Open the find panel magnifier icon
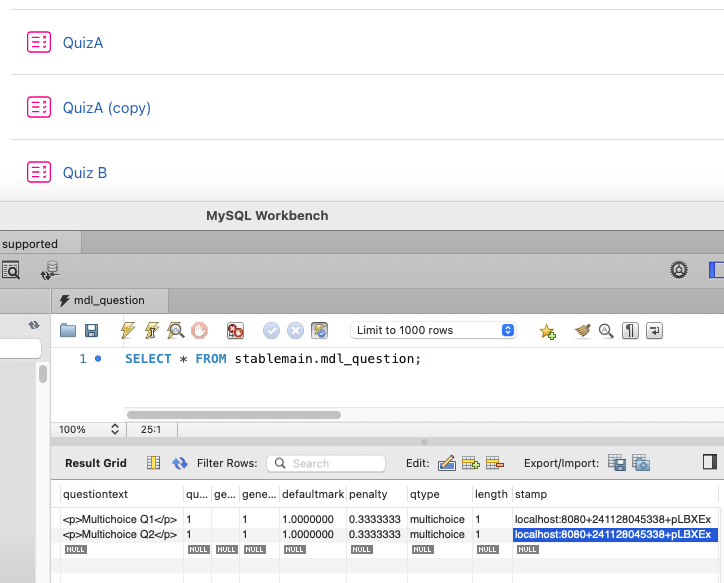Image resolution: width=724 pixels, height=583 pixels. click(x=606, y=331)
